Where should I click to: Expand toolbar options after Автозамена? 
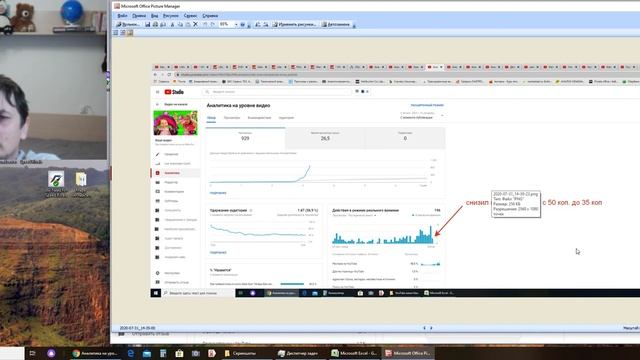(x=354, y=25)
